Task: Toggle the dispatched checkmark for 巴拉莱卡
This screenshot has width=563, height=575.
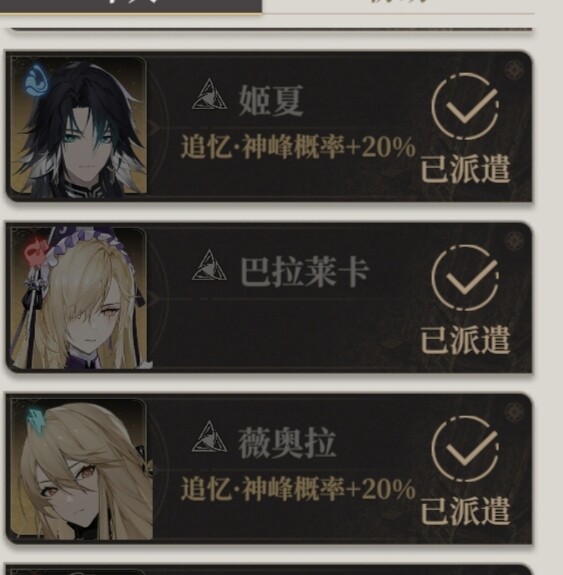Action: 465,278
